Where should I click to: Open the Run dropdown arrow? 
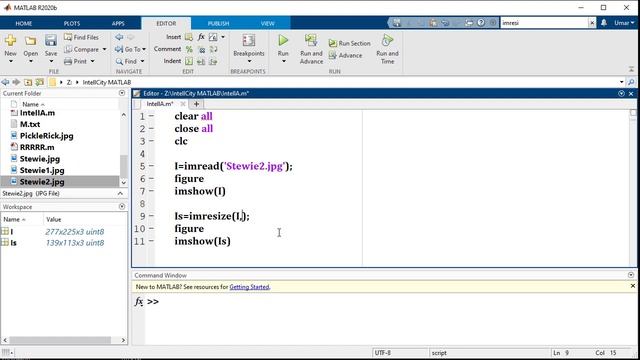pyautogui.click(x=283, y=62)
